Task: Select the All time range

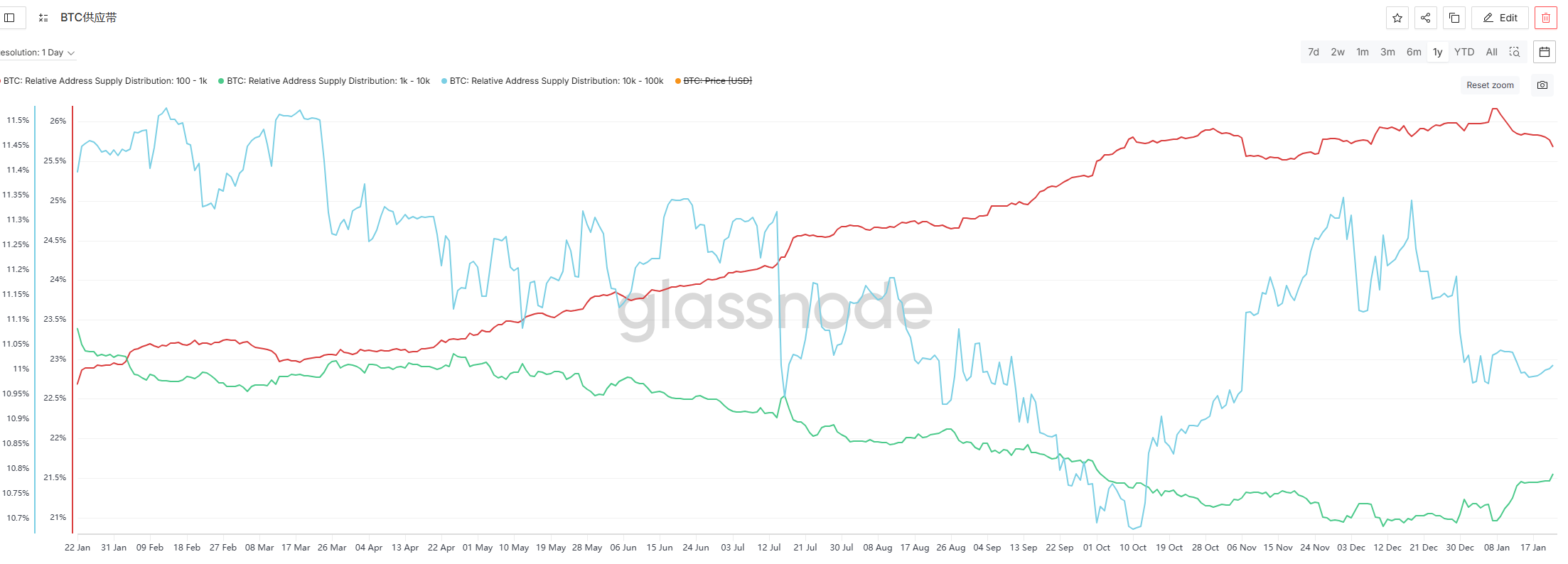Action: [1492, 52]
